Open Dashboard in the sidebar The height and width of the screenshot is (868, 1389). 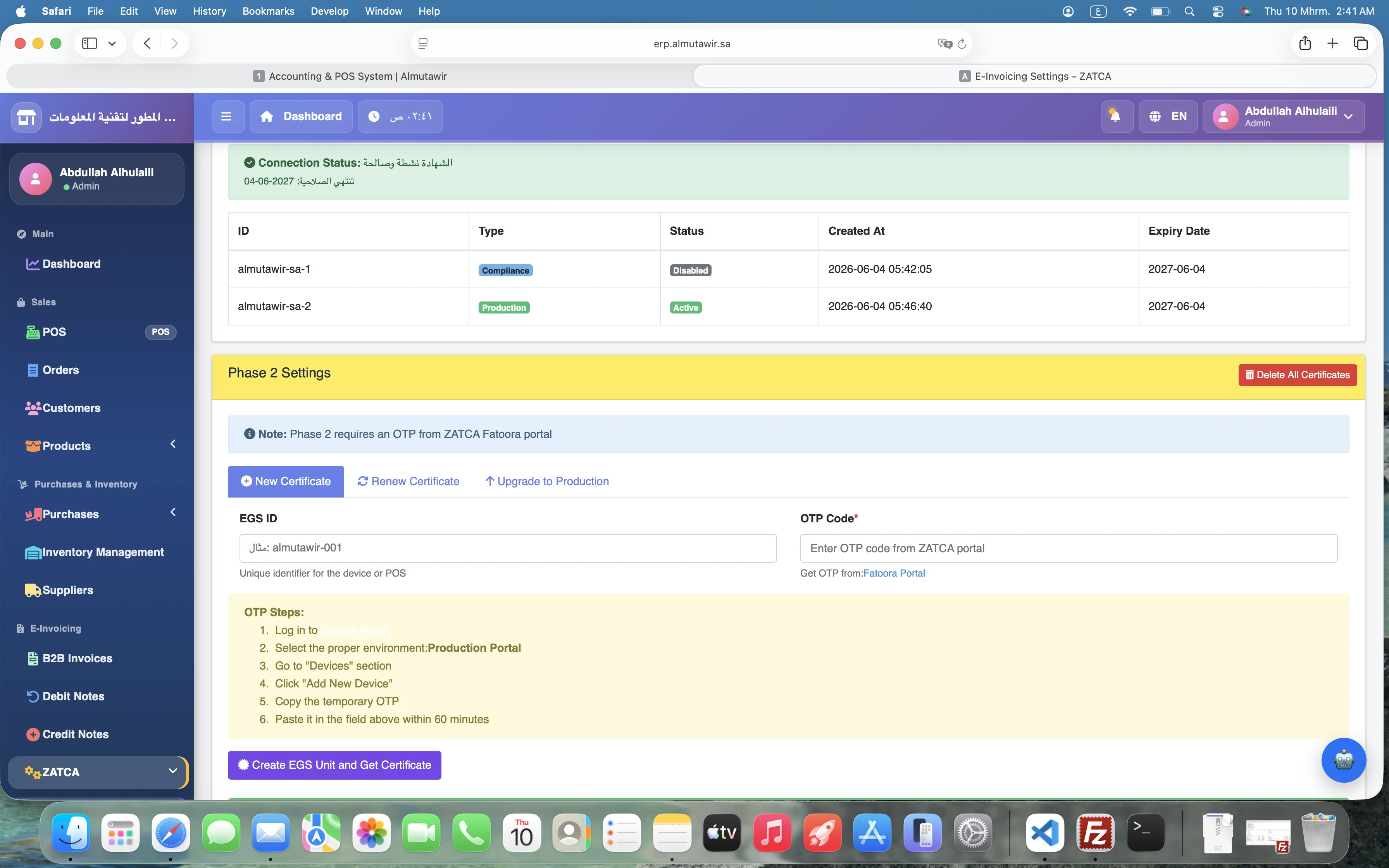click(x=97, y=263)
